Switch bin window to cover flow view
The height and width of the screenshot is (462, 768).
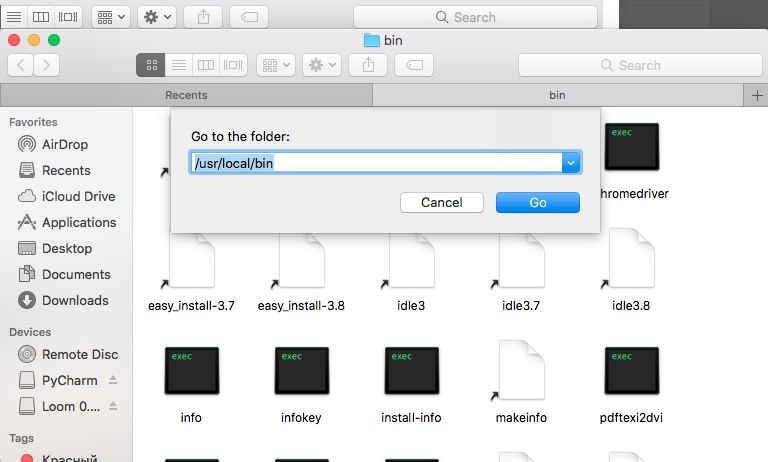[x=233, y=65]
